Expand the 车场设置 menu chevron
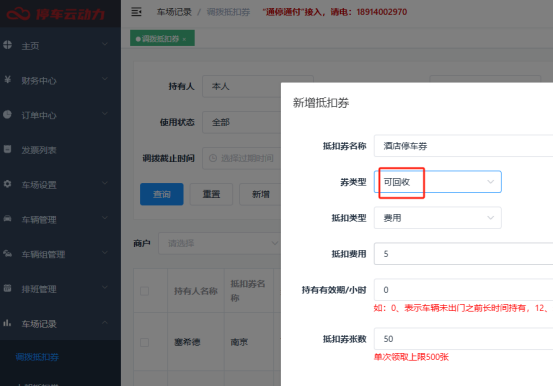Viewport: 554px width, 386px height. pyautogui.click(x=105, y=183)
